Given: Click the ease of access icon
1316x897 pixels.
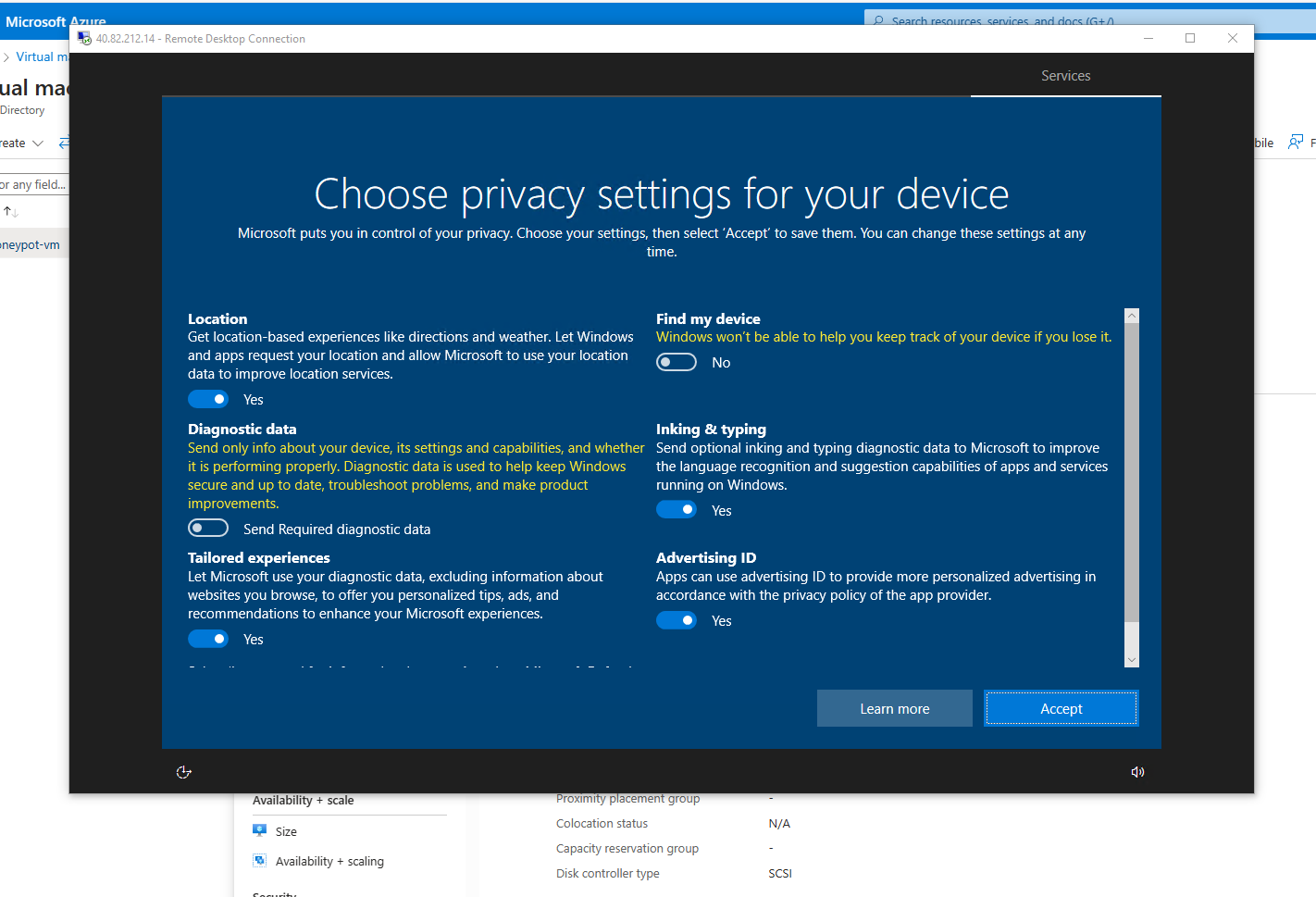Looking at the screenshot, I should [x=184, y=772].
